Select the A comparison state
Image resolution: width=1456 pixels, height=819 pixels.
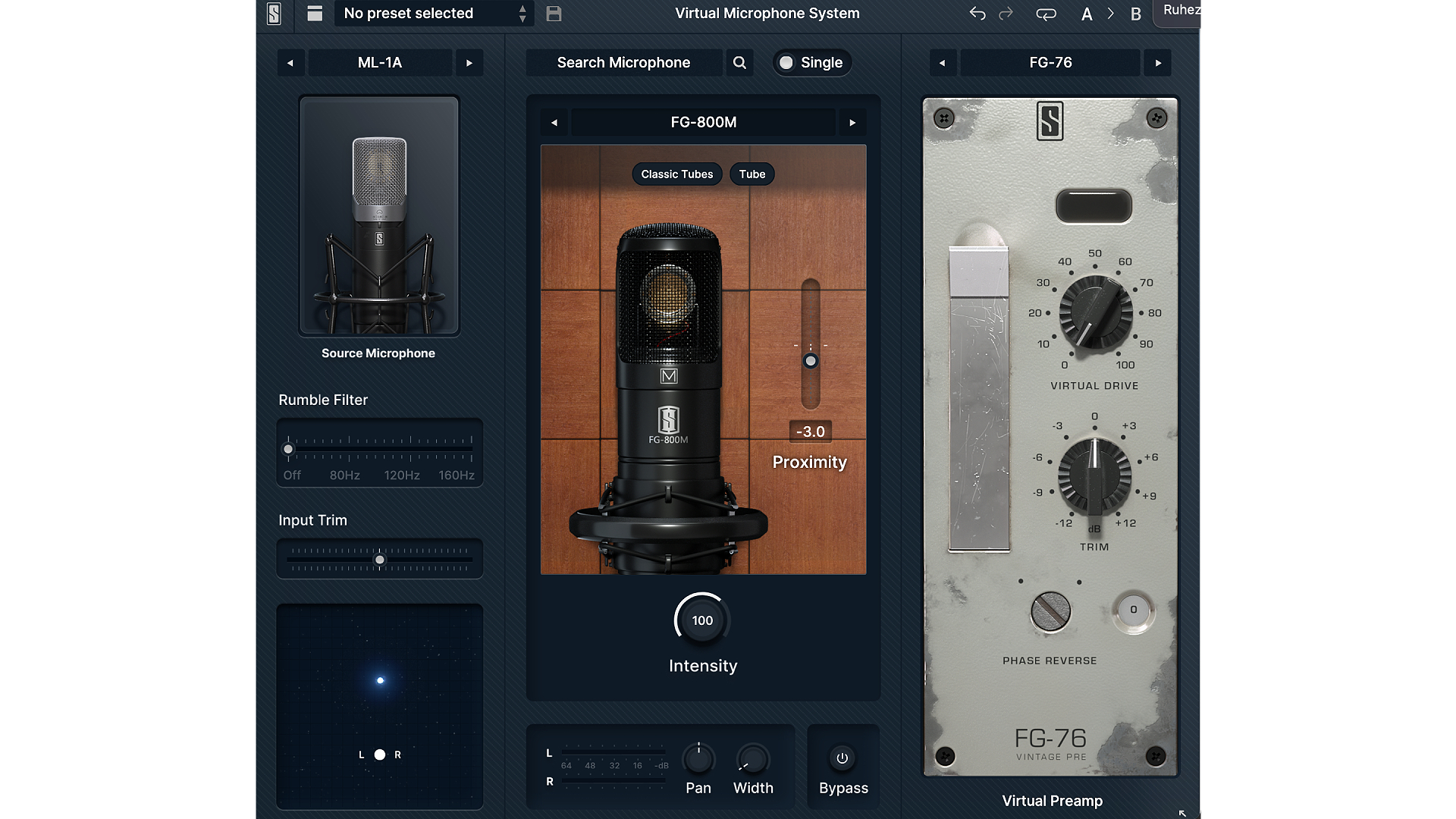(1087, 14)
